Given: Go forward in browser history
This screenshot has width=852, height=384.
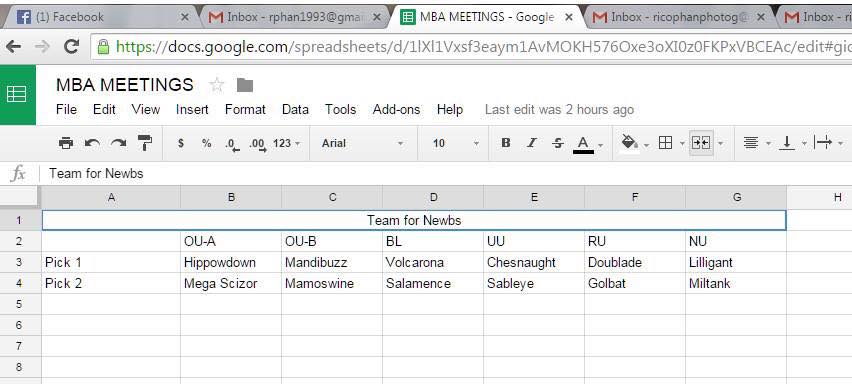Looking at the screenshot, I should point(42,47).
